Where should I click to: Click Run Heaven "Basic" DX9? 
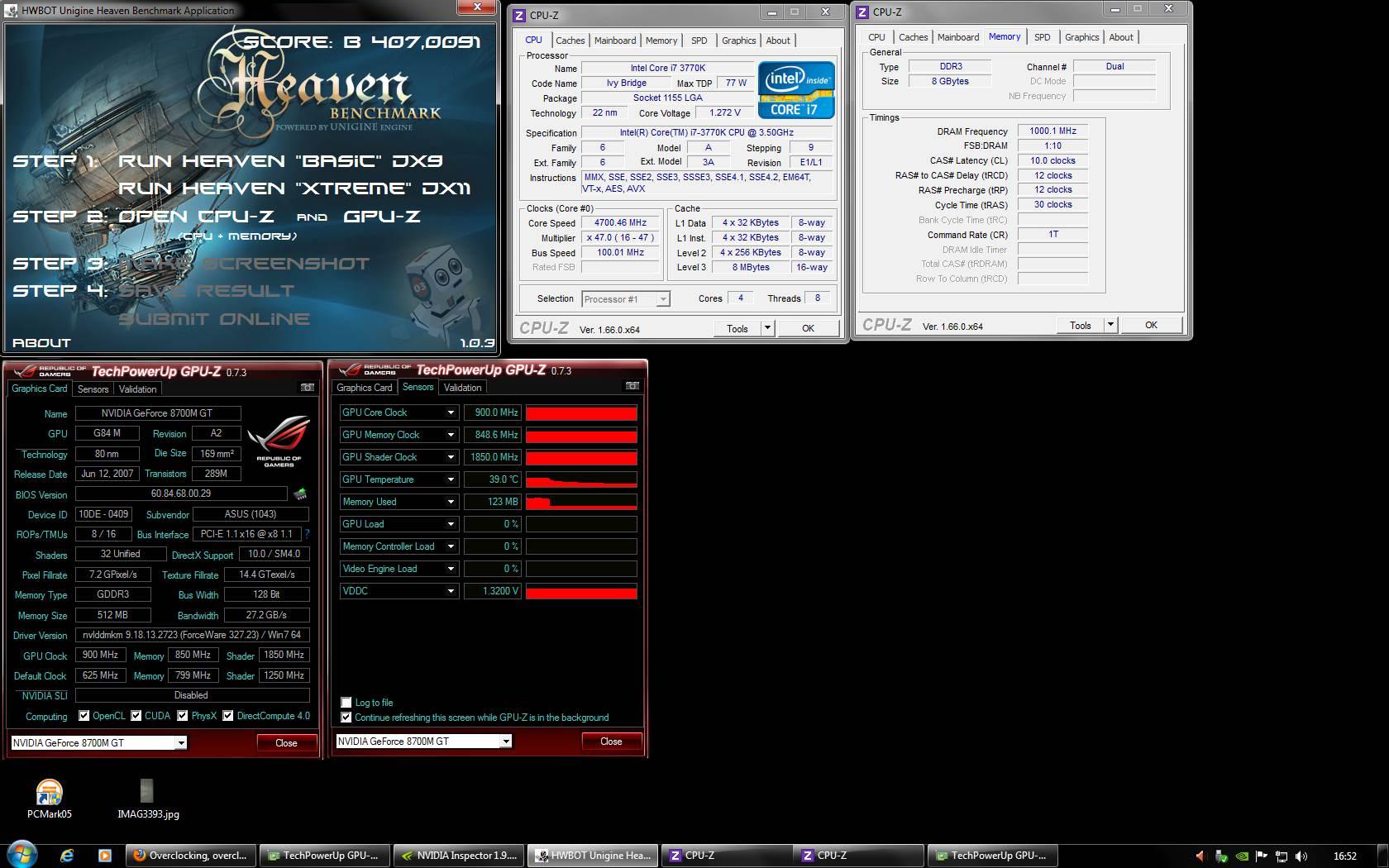click(x=281, y=161)
